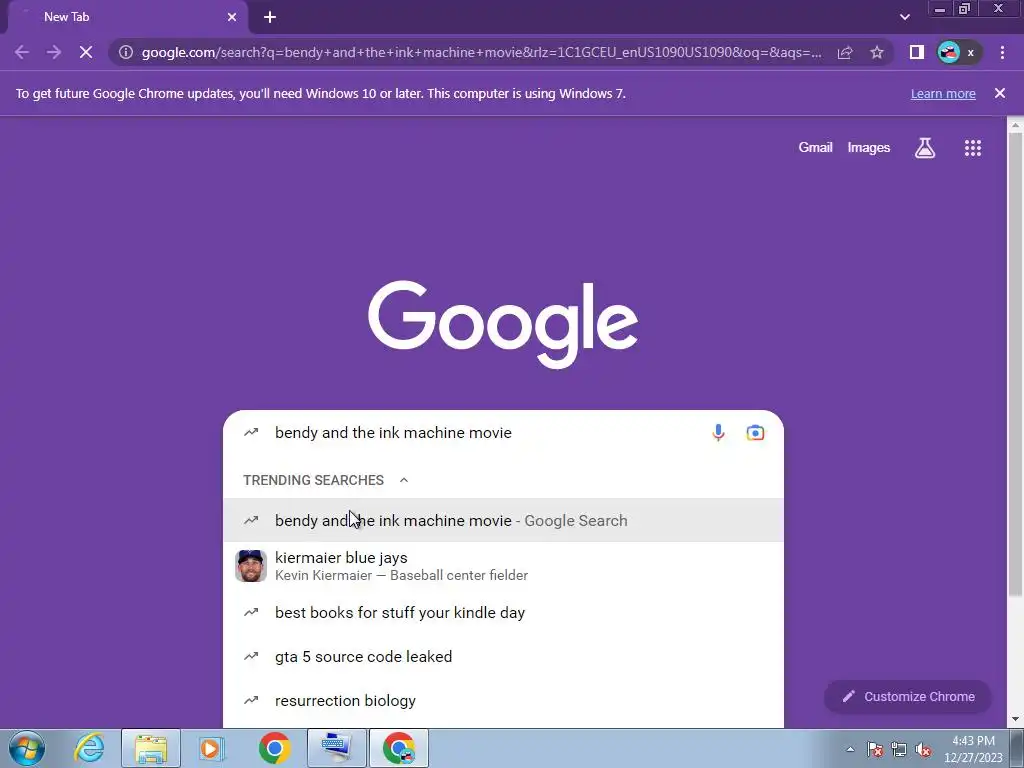
Task: Toggle Chrome side panel
Action: (916, 52)
